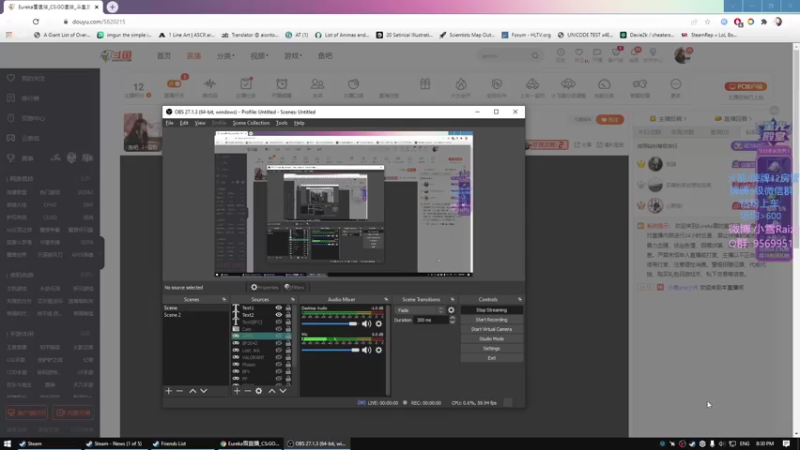
Task: Open Mic audio settings gear
Action: 379,350
